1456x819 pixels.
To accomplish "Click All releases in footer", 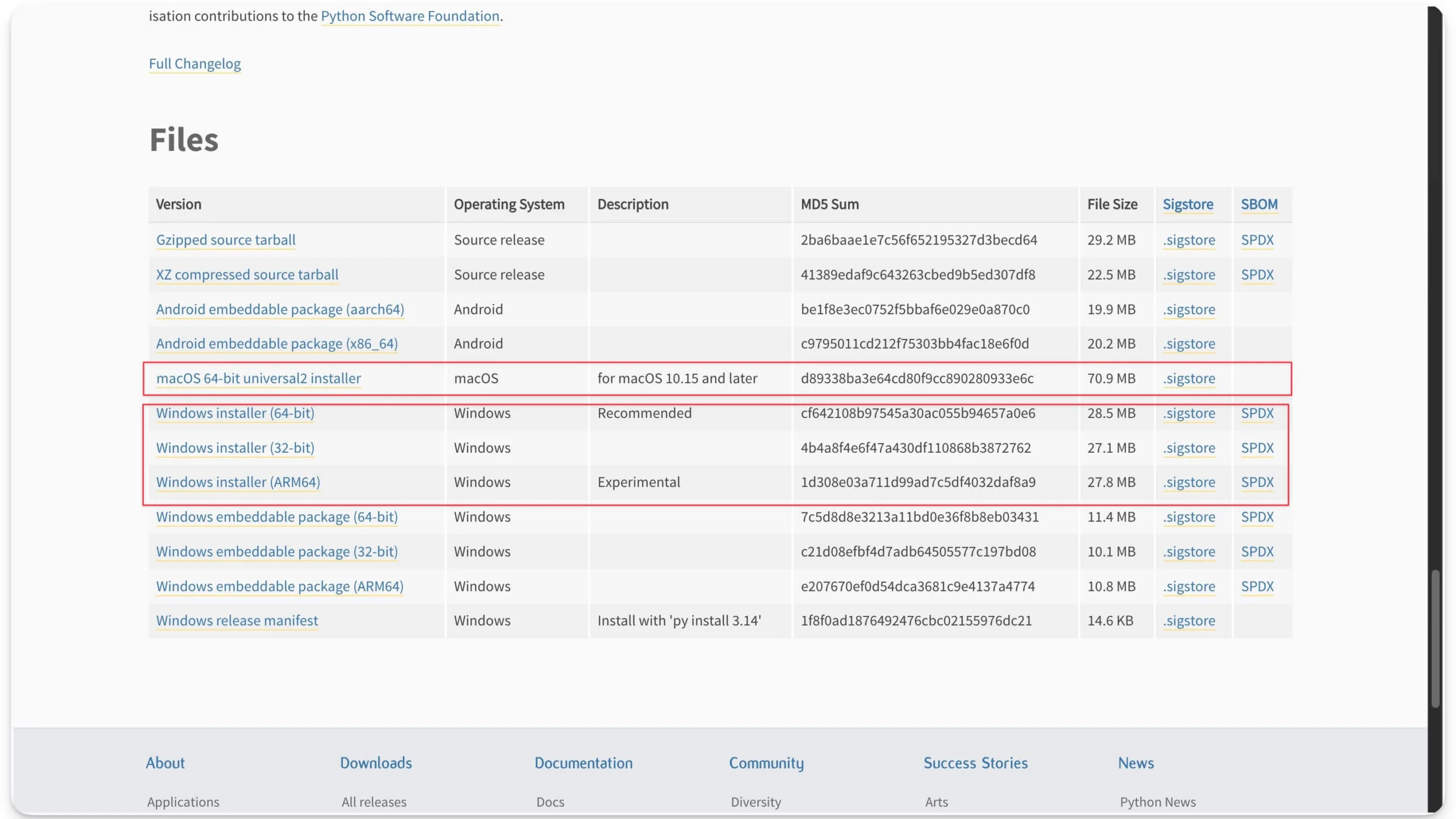I will (374, 802).
